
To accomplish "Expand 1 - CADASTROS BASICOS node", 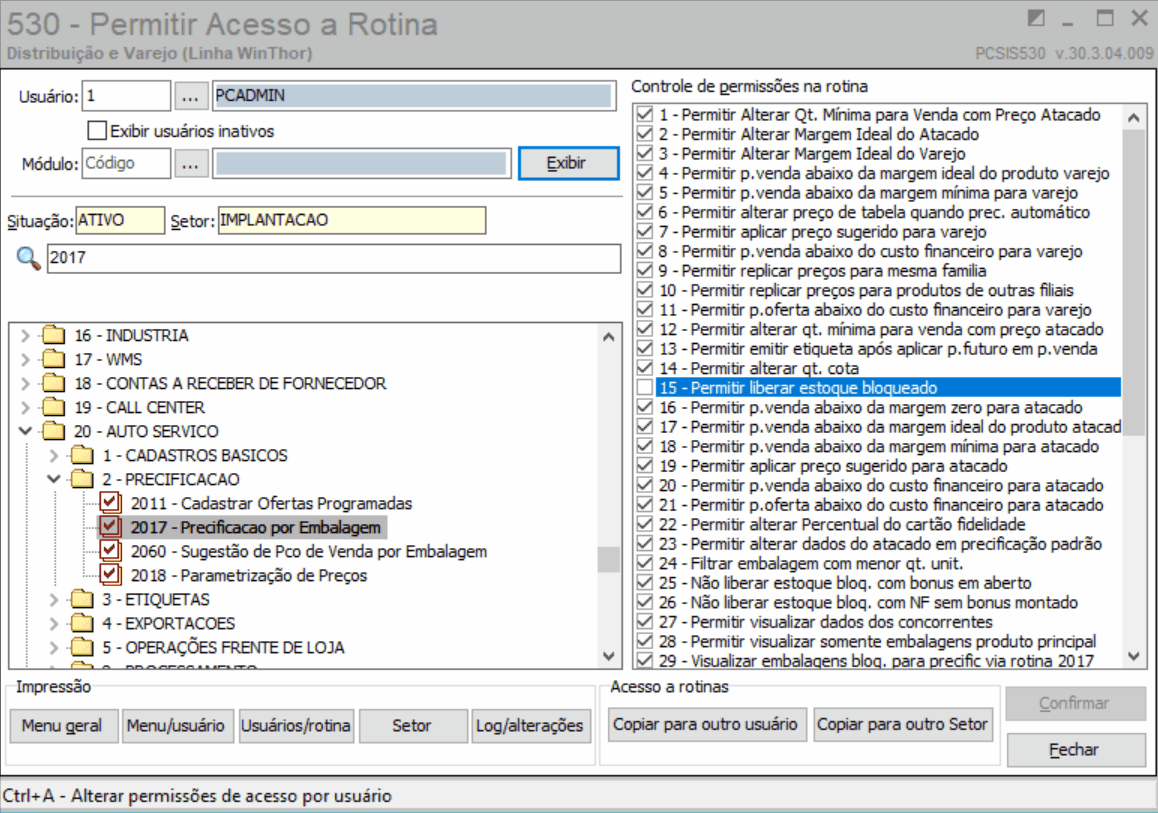I will [x=53, y=455].
